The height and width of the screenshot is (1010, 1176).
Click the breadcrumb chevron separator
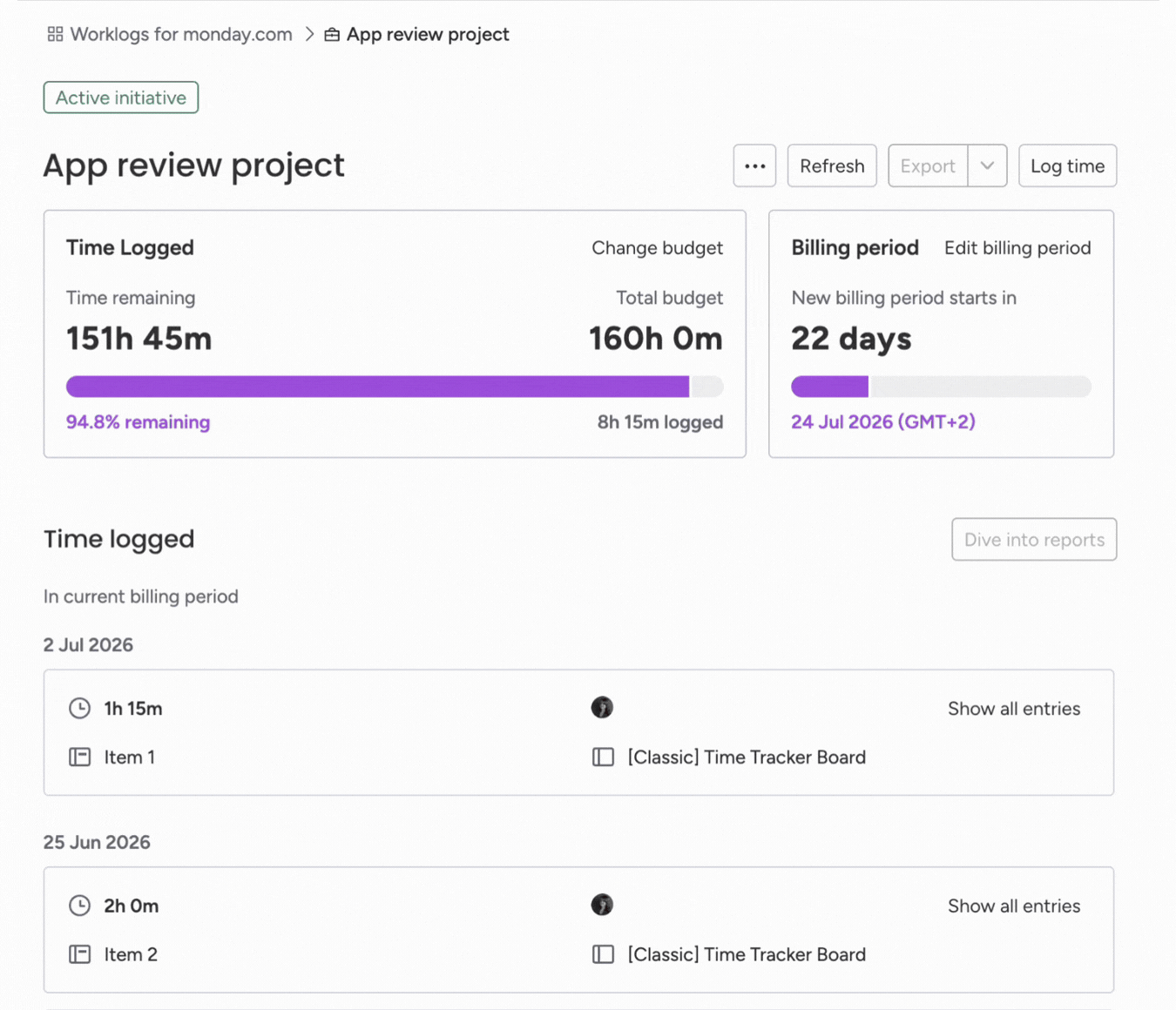(309, 34)
